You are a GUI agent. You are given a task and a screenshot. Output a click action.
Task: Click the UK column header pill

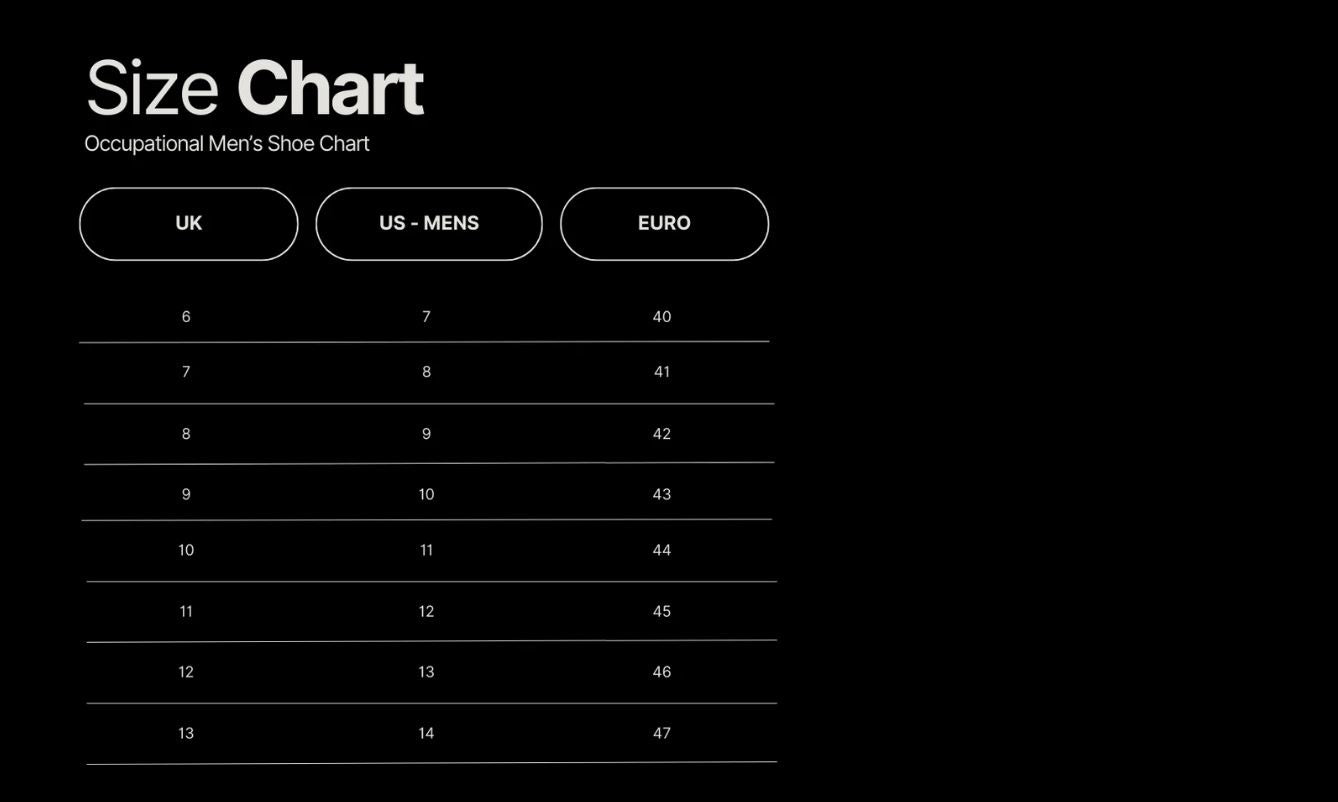pos(189,224)
